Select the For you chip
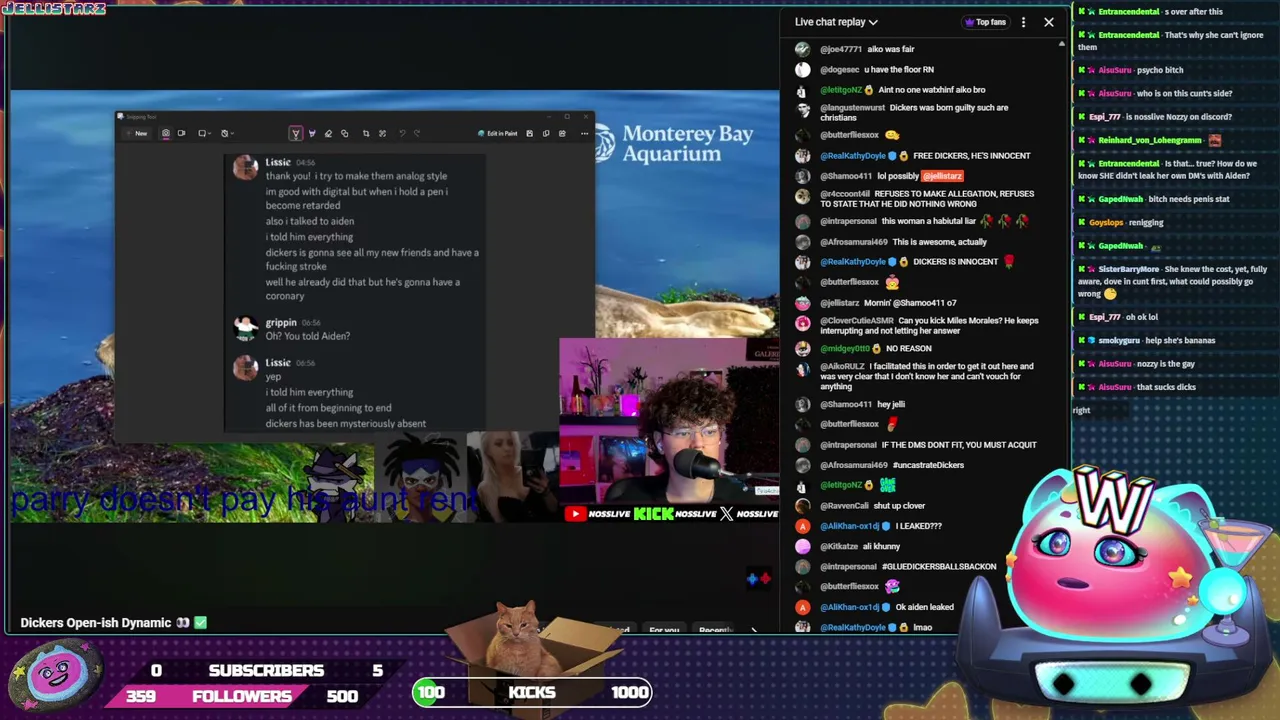 tap(664, 630)
